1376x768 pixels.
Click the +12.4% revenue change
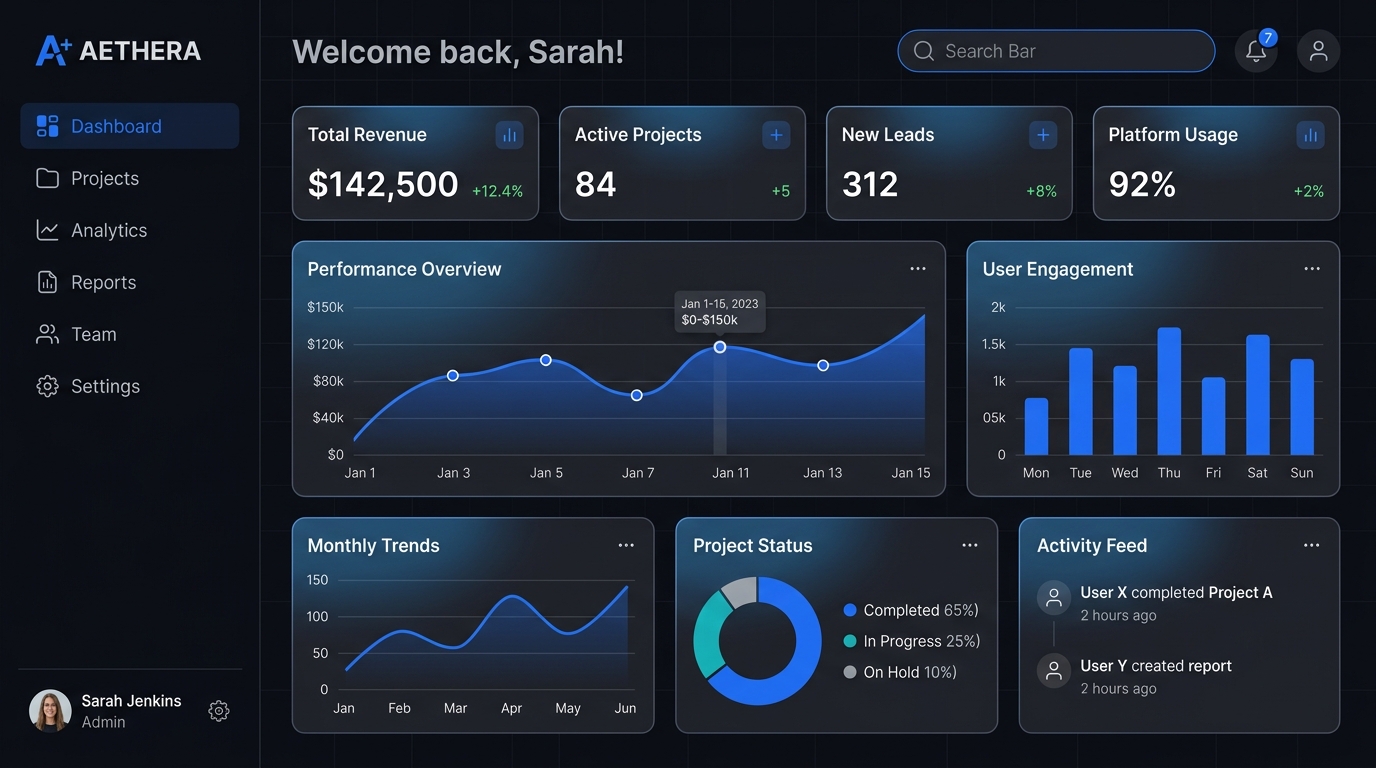click(x=497, y=191)
